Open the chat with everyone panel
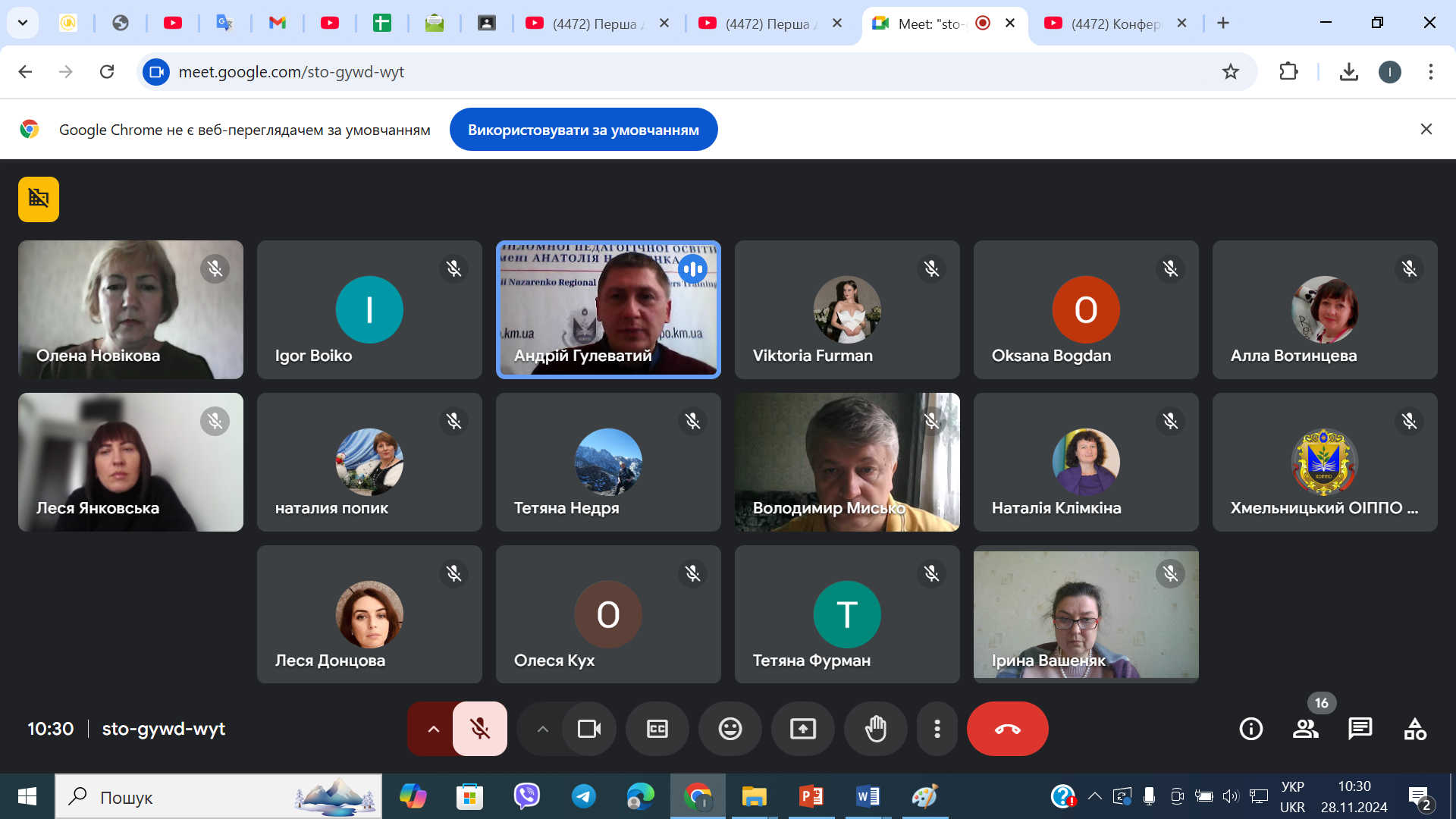The width and height of the screenshot is (1456, 819). [x=1360, y=729]
